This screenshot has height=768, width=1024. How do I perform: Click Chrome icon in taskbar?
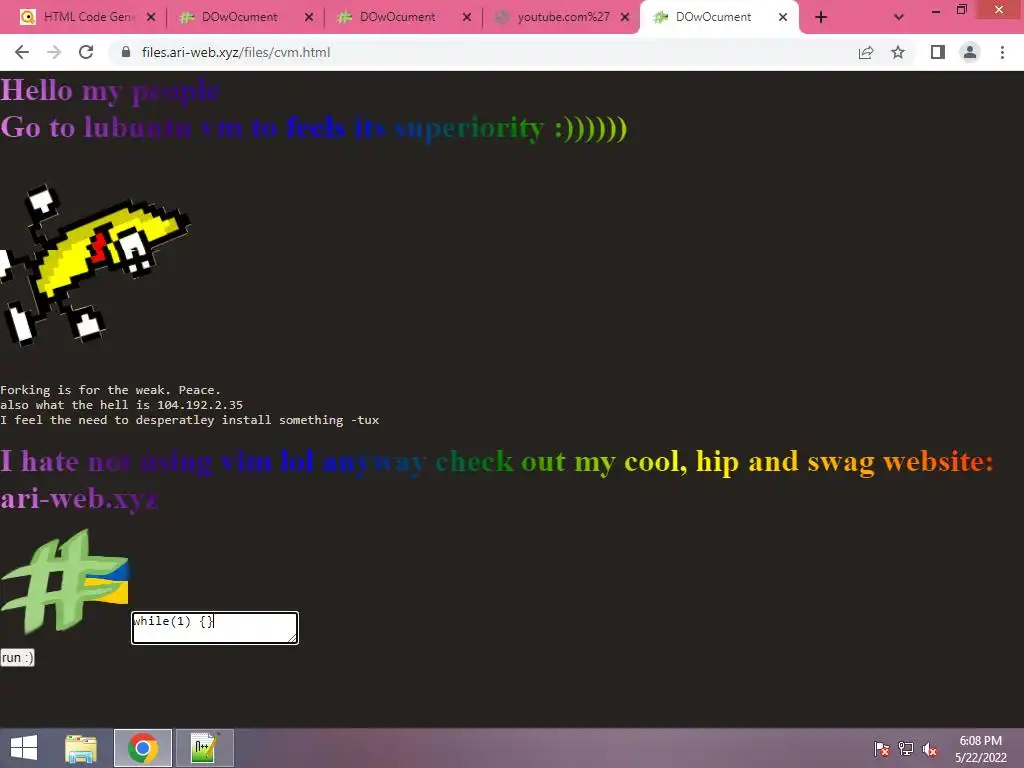coord(142,748)
